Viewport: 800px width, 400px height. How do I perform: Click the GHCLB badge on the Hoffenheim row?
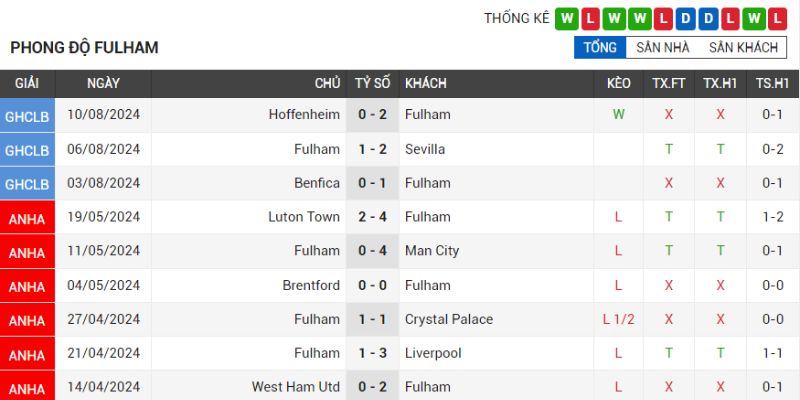pyautogui.click(x=27, y=115)
